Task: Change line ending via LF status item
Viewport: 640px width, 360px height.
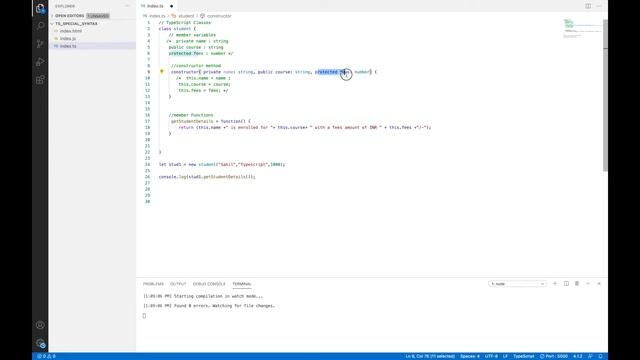Action: (505, 356)
